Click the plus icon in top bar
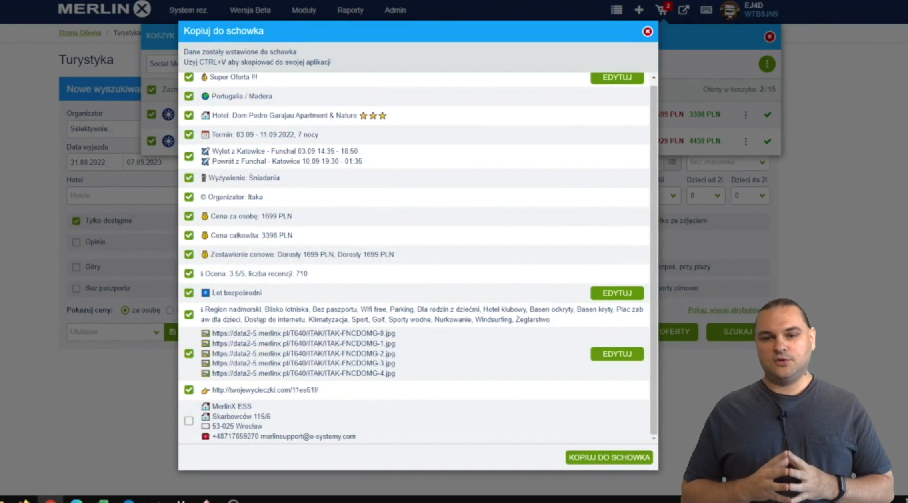The width and height of the screenshot is (908, 503). (x=639, y=10)
